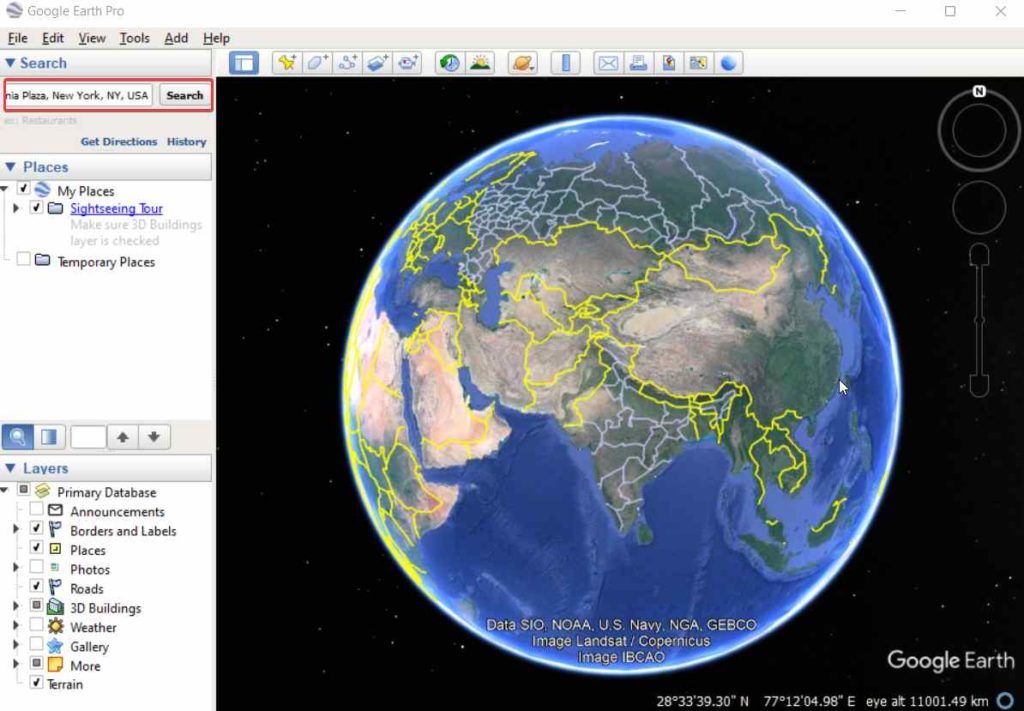Select the Add Path tool

click(x=347, y=63)
